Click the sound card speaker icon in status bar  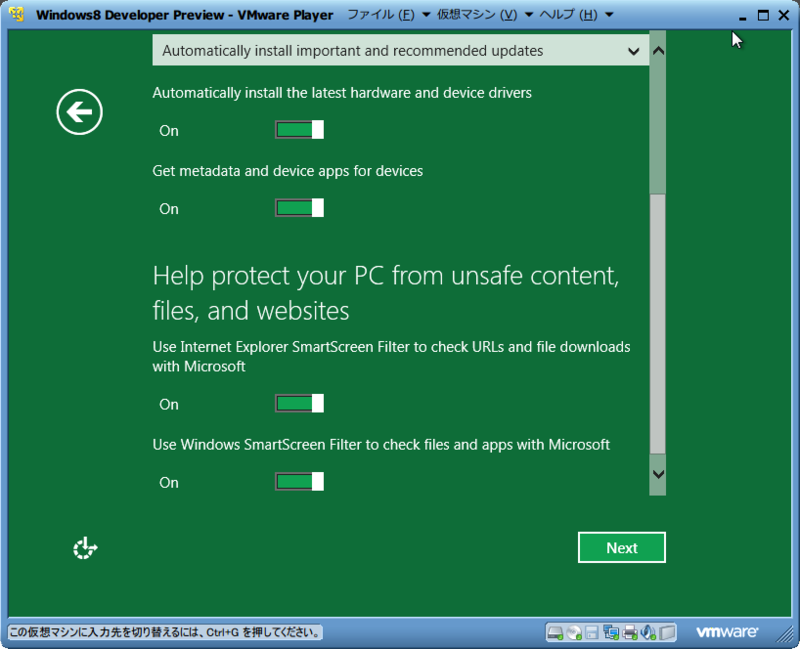coord(648,633)
